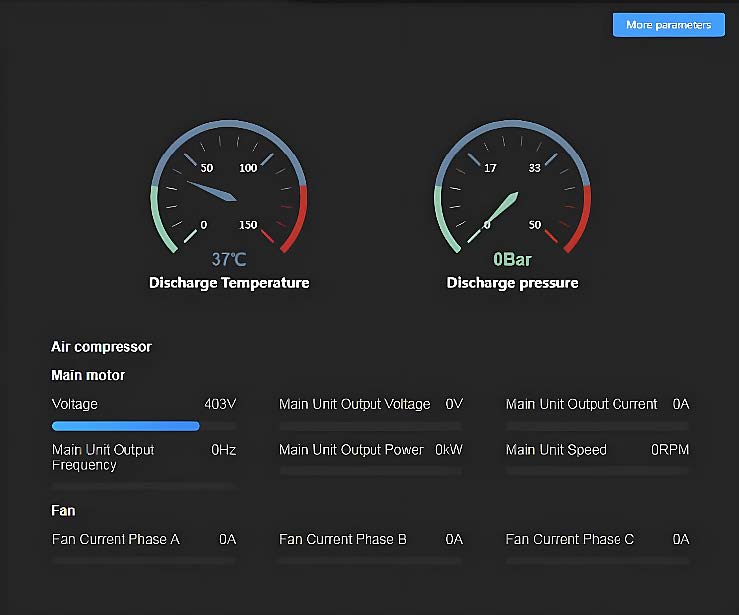Click the Main Unit Output Current label
Viewport: 739px width, 615px height.
point(581,404)
